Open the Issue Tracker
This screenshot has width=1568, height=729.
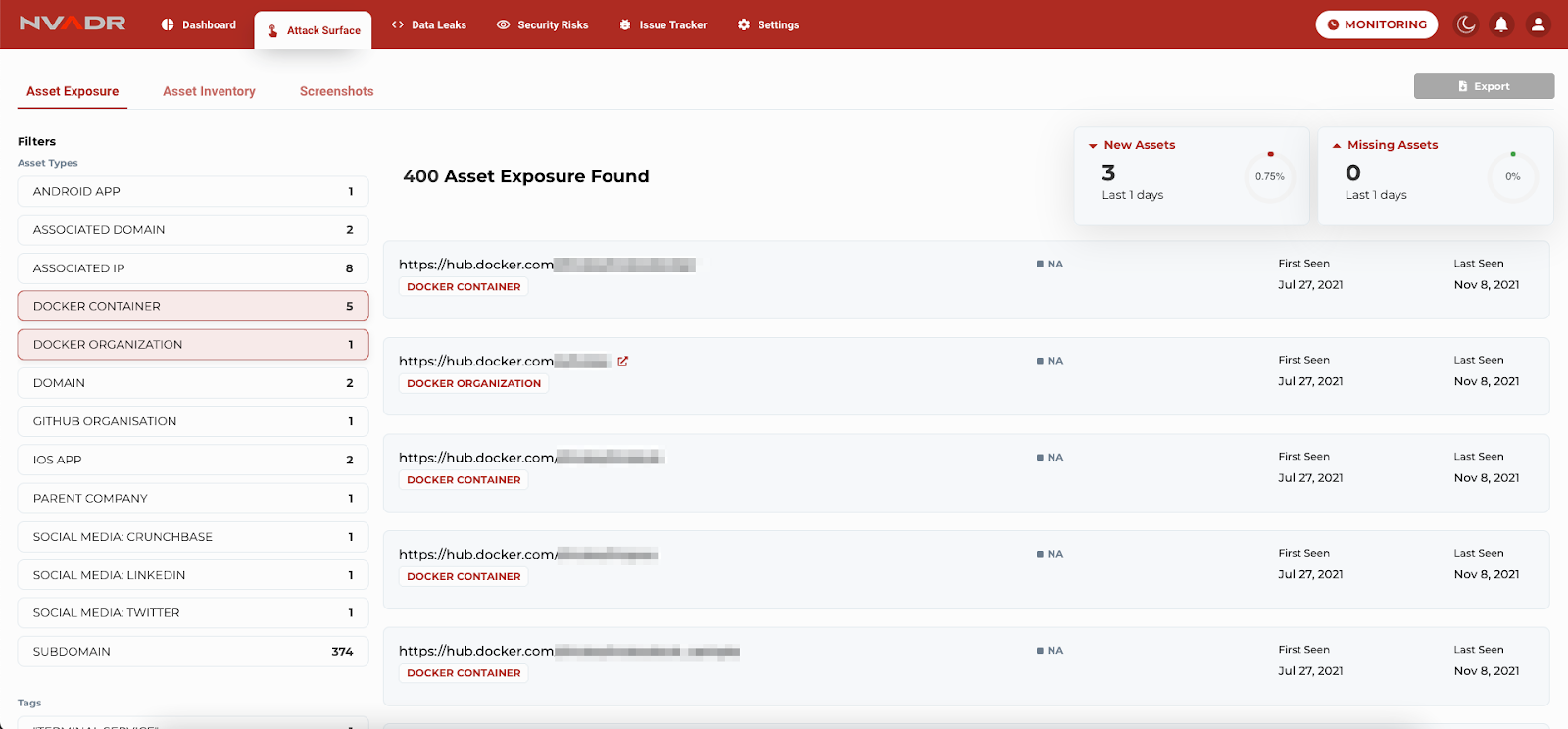pos(663,24)
